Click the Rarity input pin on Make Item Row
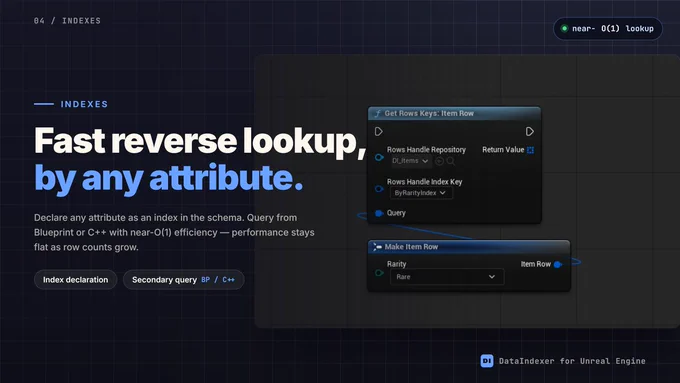Image resolution: width=680 pixels, height=383 pixels. point(379,273)
